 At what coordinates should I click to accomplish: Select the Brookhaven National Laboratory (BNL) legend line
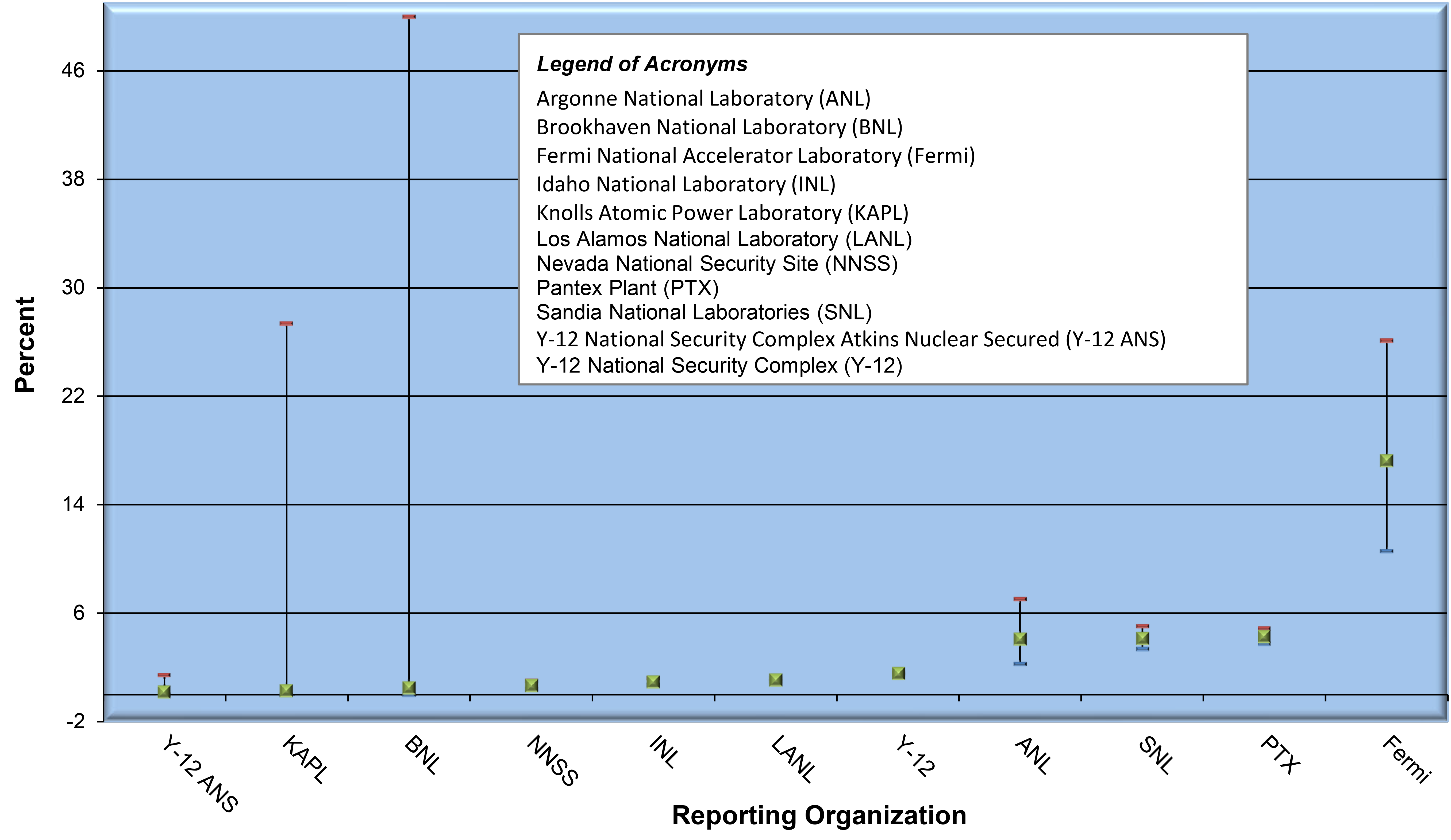(719, 127)
